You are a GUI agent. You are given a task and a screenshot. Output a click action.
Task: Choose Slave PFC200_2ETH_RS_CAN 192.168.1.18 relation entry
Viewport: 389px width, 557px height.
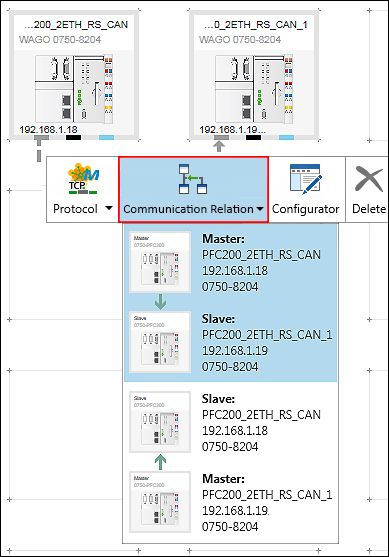pos(230,422)
